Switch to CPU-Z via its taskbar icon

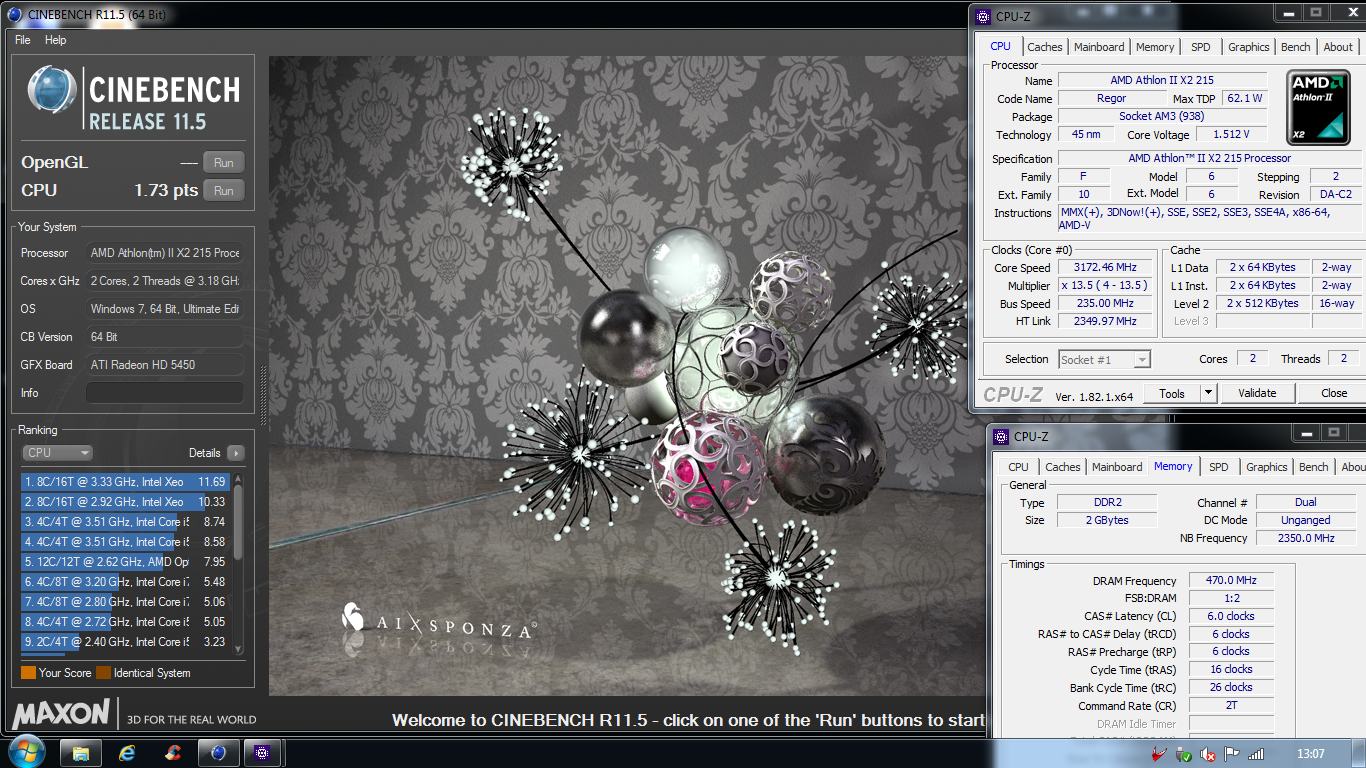pos(264,752)
